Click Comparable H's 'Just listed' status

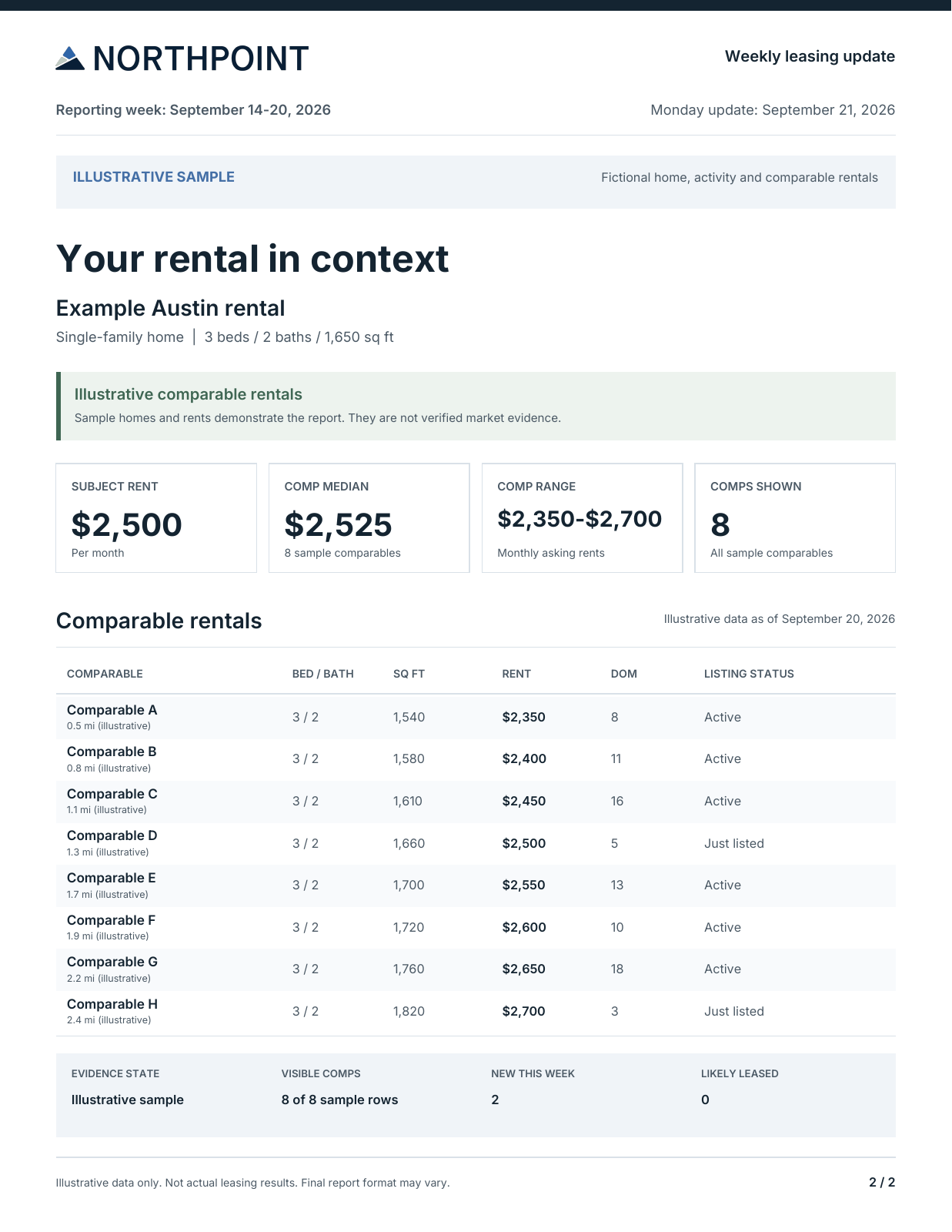coord(734,1011)
